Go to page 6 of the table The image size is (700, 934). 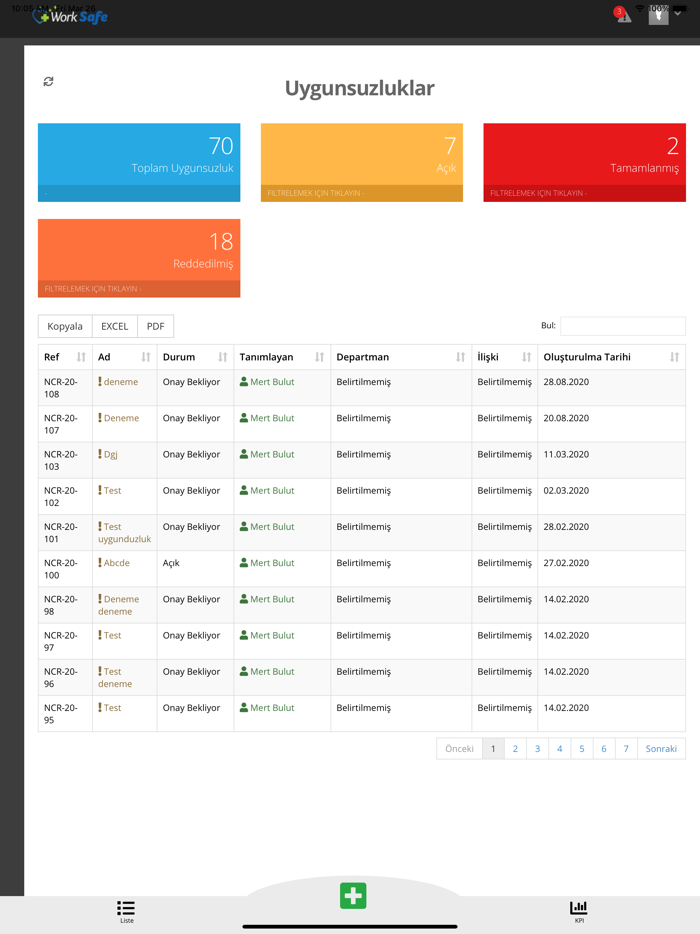(x=603, y=749)
